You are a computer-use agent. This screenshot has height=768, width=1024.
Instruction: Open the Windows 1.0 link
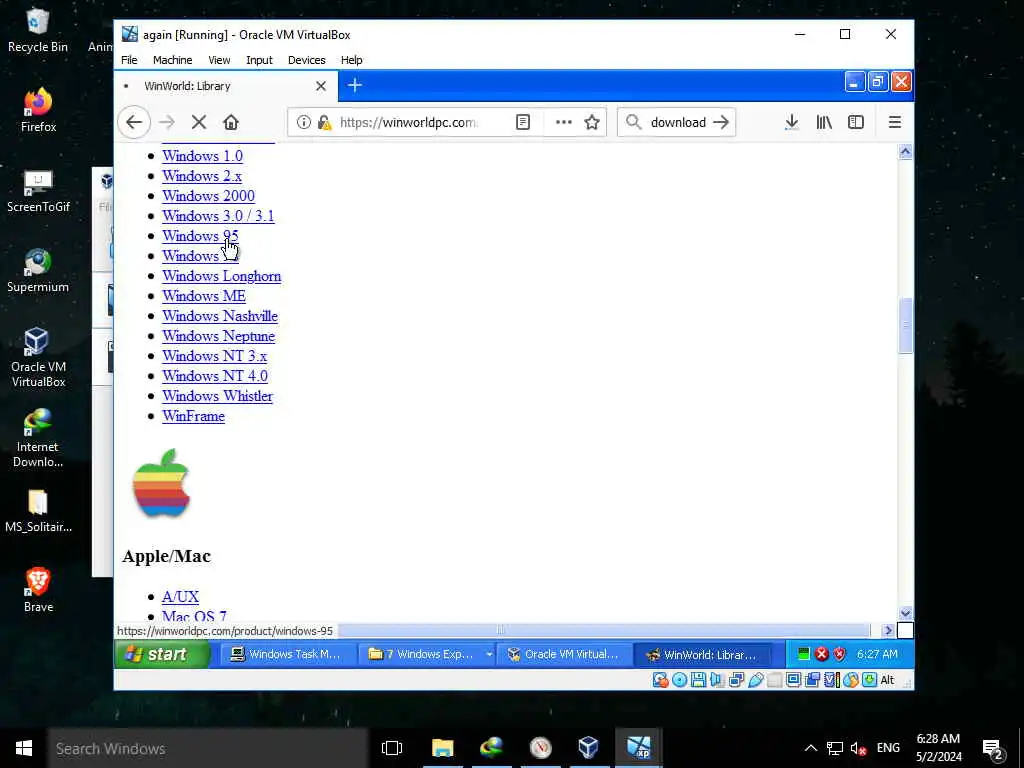pos(202,156)
